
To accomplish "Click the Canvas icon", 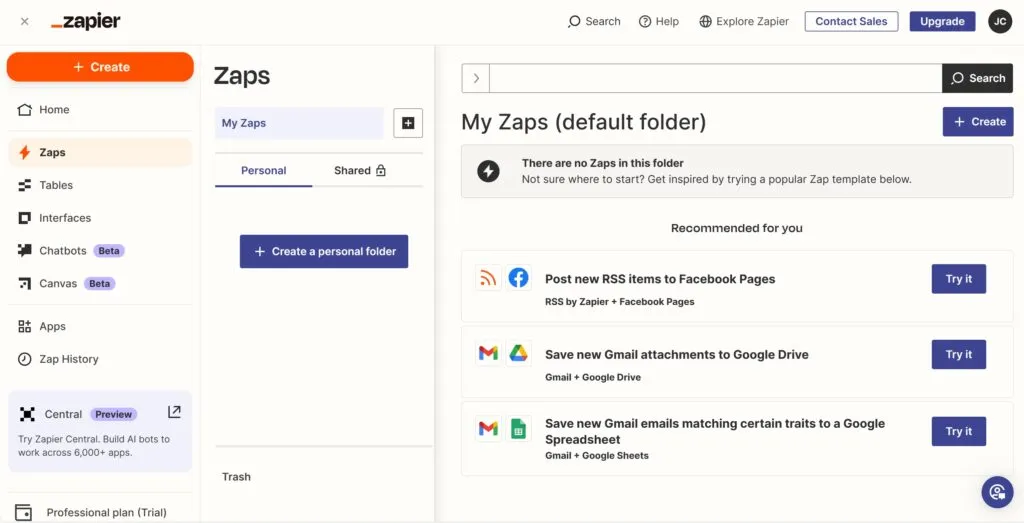I will pos(25,283).
